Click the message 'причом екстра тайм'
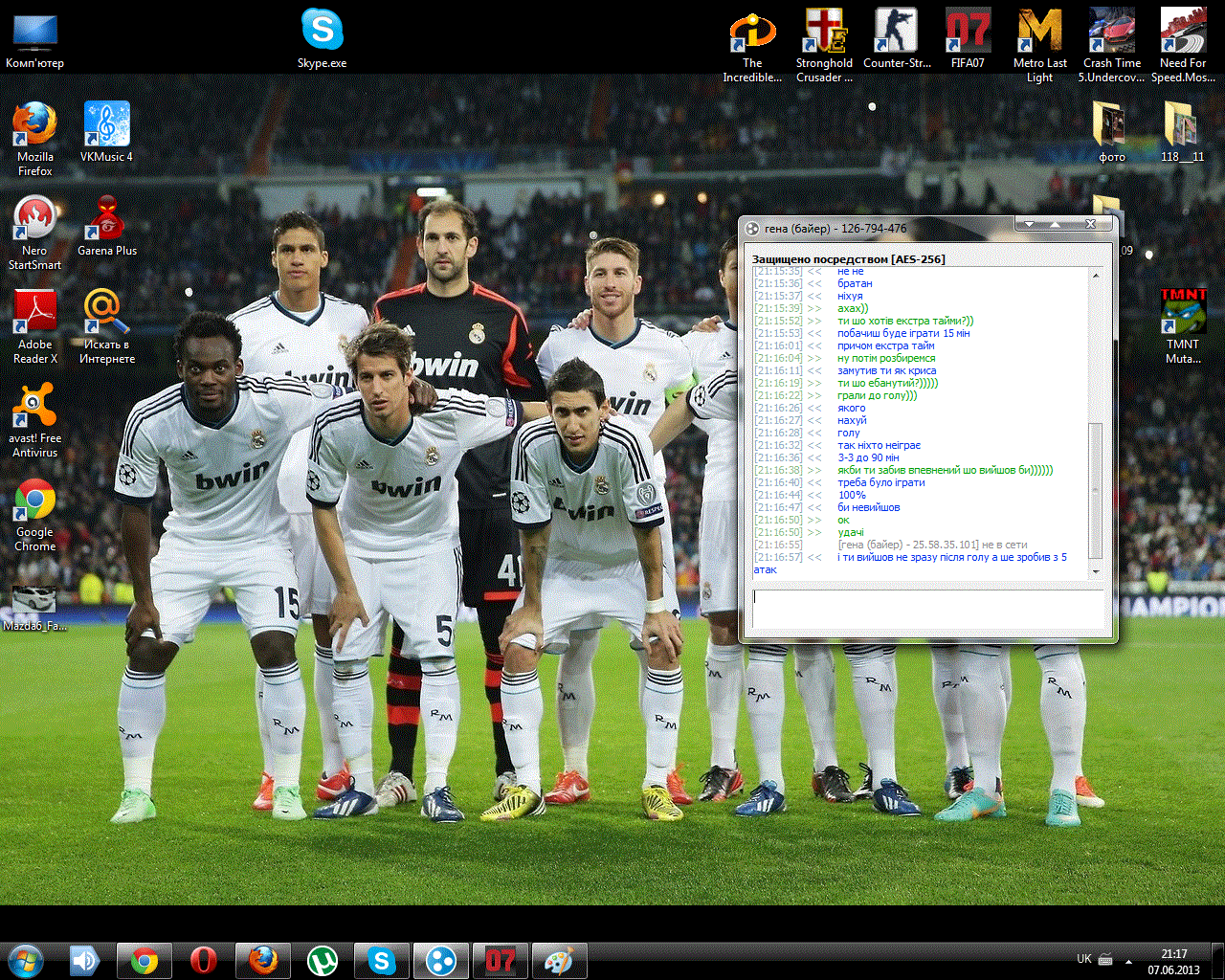 pyautogui.click(x=886, y=346)
